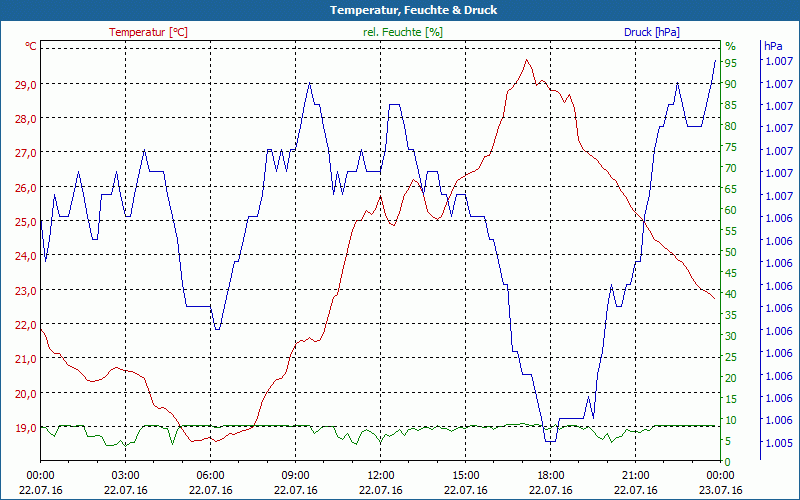Click the hPa unit label on pressure axis
The width and height of the screenshot is (800, 500).
coord(773,46)
